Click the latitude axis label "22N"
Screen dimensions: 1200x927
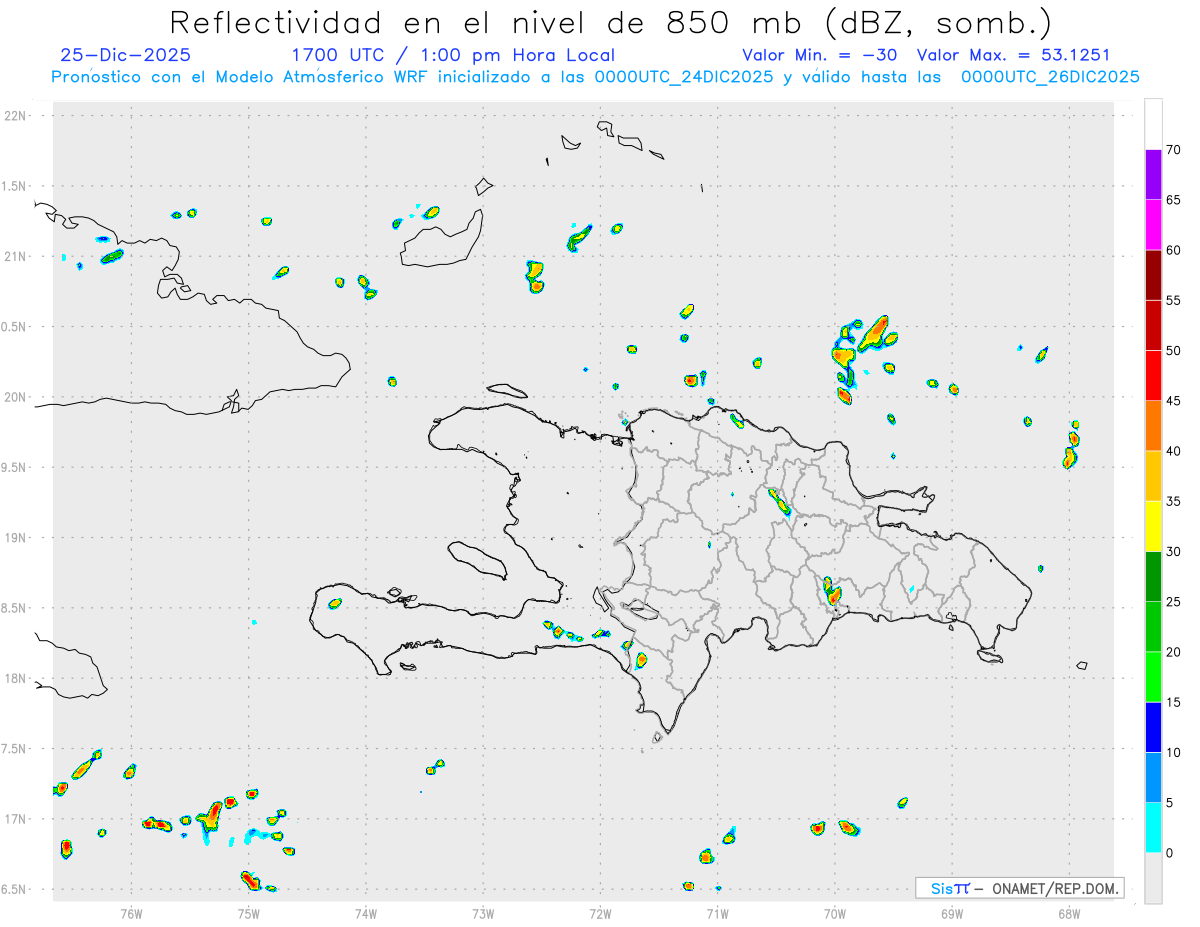pos(15,116)
